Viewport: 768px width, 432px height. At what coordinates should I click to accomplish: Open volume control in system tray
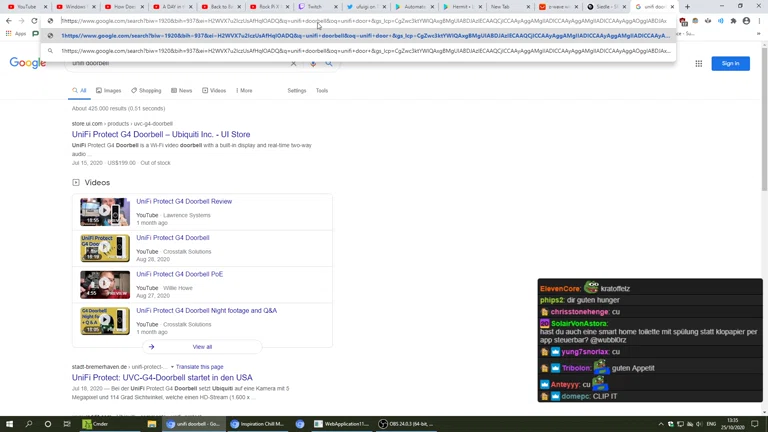[699, 424]
